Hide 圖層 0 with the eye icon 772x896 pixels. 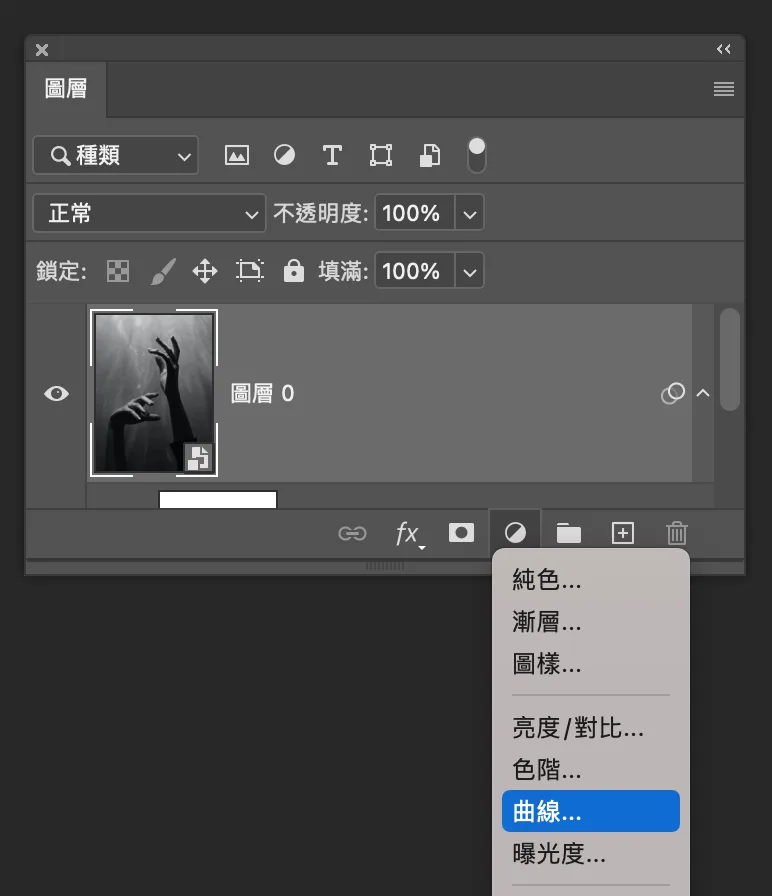pyautogui.click(x=57, y=393)
